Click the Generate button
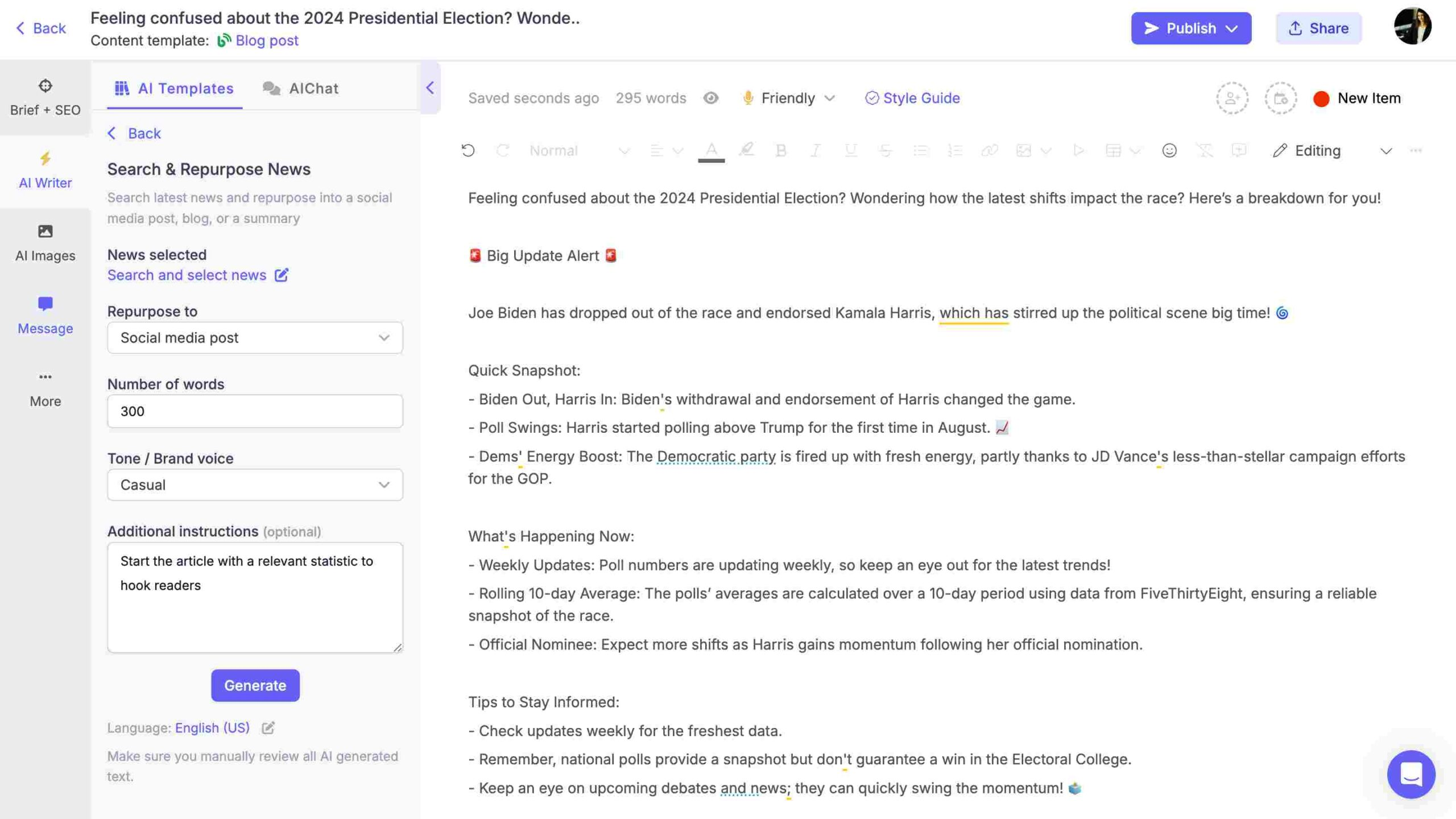Image resolution: width=1456 pixels, height=819 pixels. pos(255,685)
